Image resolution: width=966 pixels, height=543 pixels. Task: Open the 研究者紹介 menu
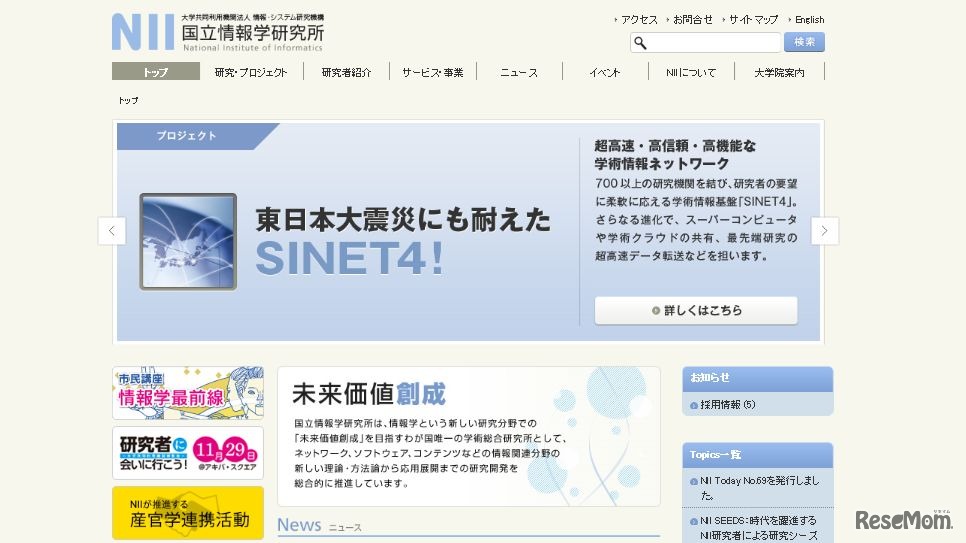point(346,72)
